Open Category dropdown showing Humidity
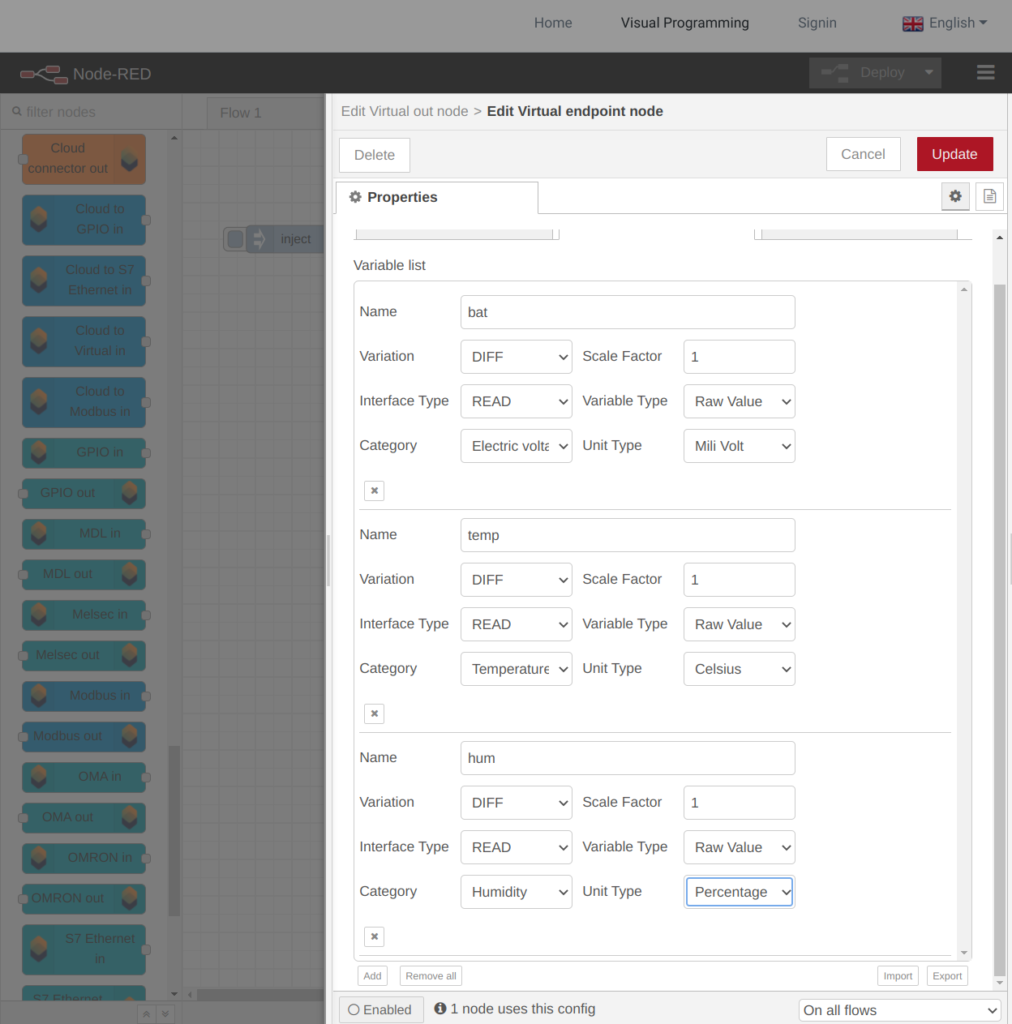The height and width of the screenshot is (1024, 1012). pyautogui.click(x=516, y=891)
